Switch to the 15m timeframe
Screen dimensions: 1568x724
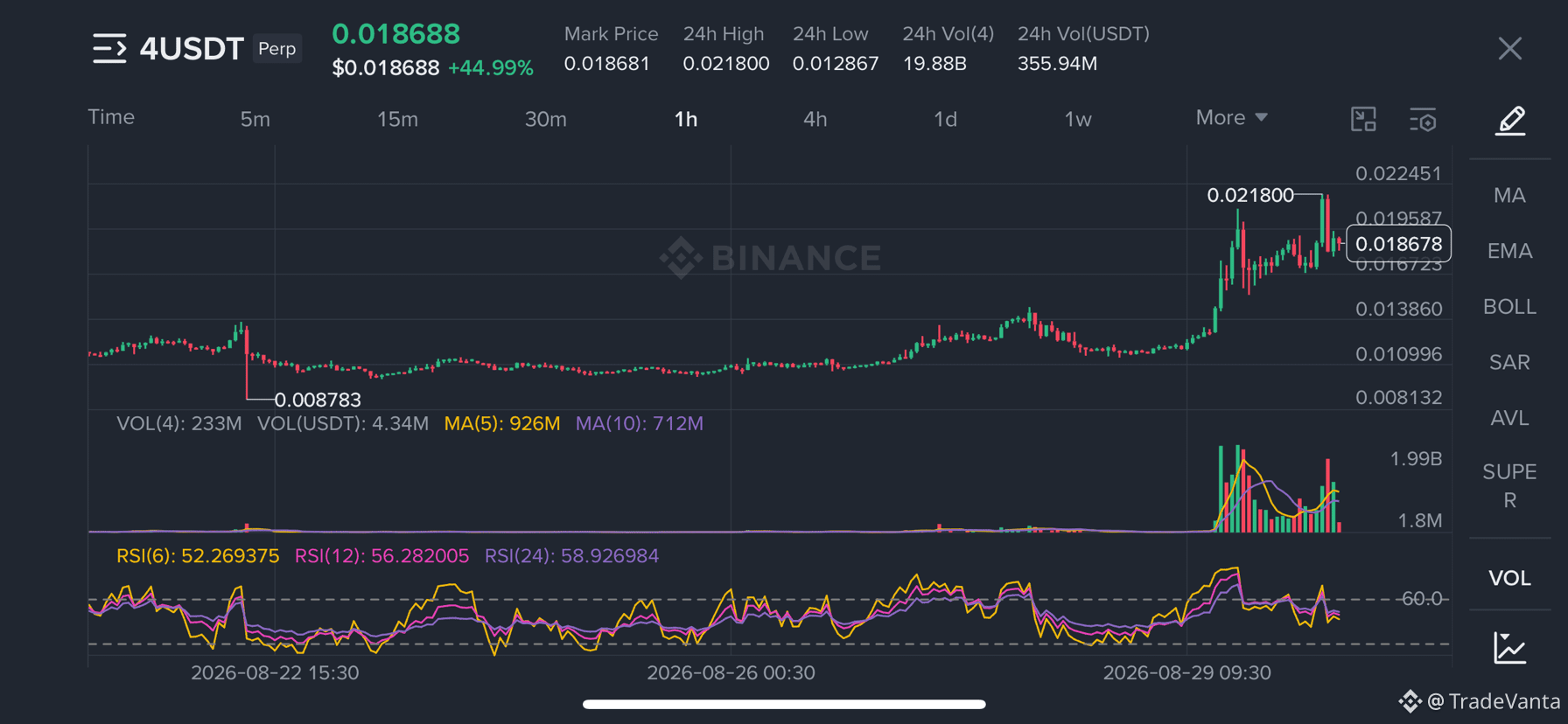point(397,119)
